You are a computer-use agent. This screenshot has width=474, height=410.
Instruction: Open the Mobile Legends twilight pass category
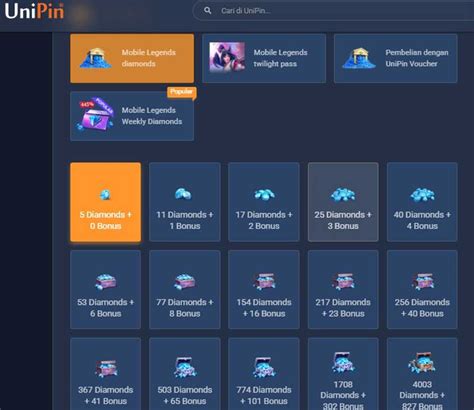pyautogui.click(x=264, y=58)
